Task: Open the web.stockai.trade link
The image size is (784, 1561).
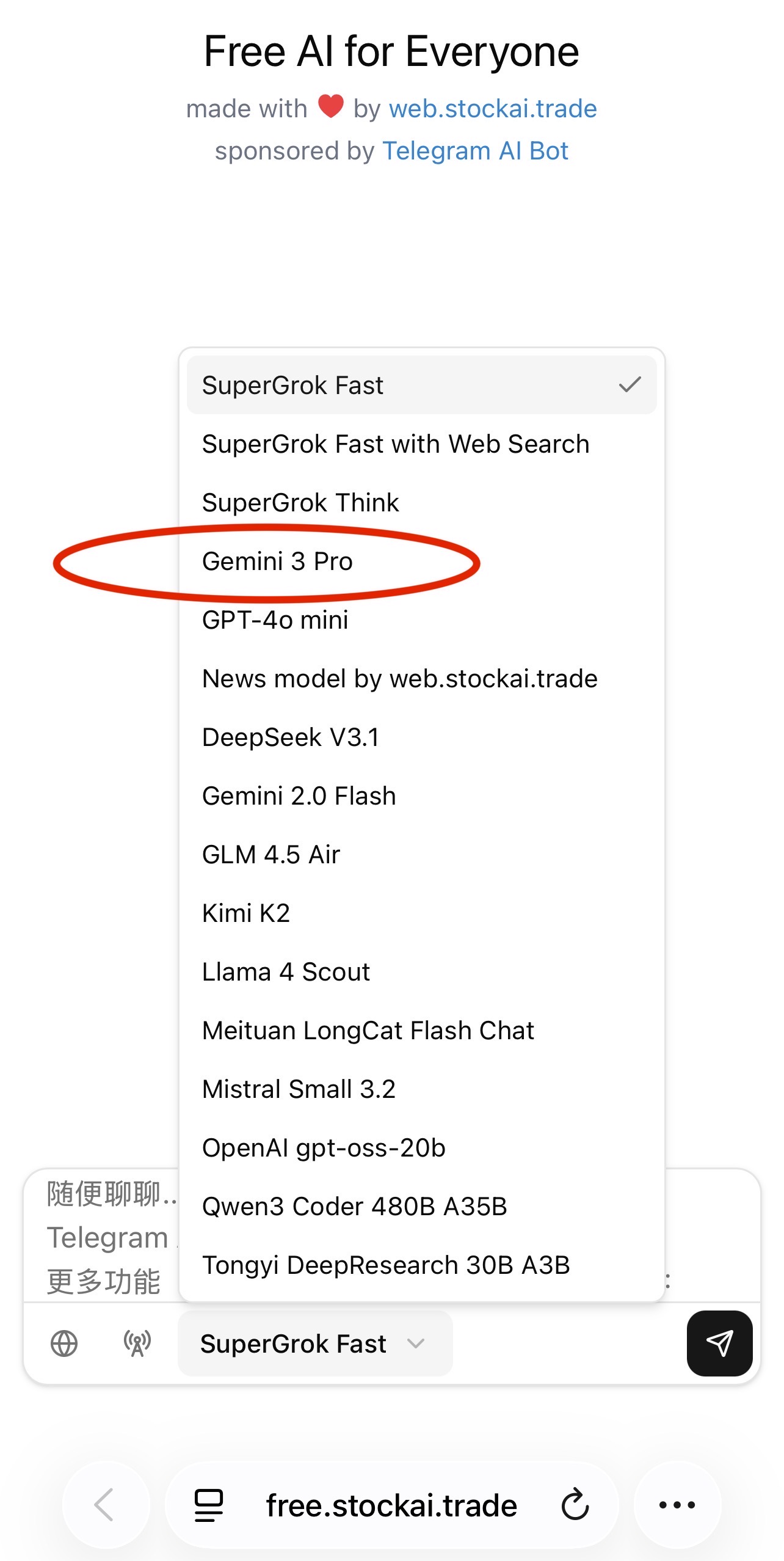Action: pyautogui.click(x=493, y=109)
